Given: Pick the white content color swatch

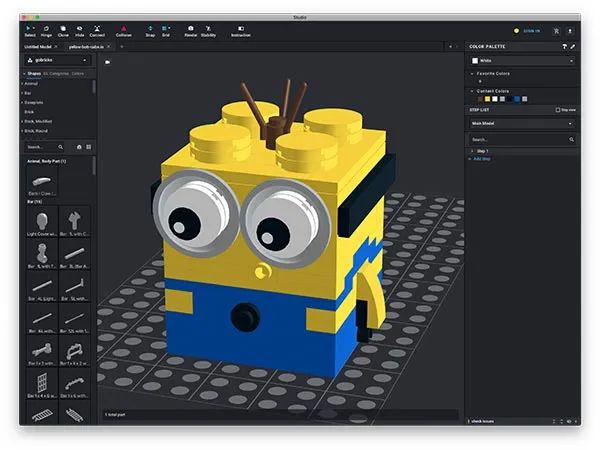Looking at the screenshot, I should click(x=495, y=99).
